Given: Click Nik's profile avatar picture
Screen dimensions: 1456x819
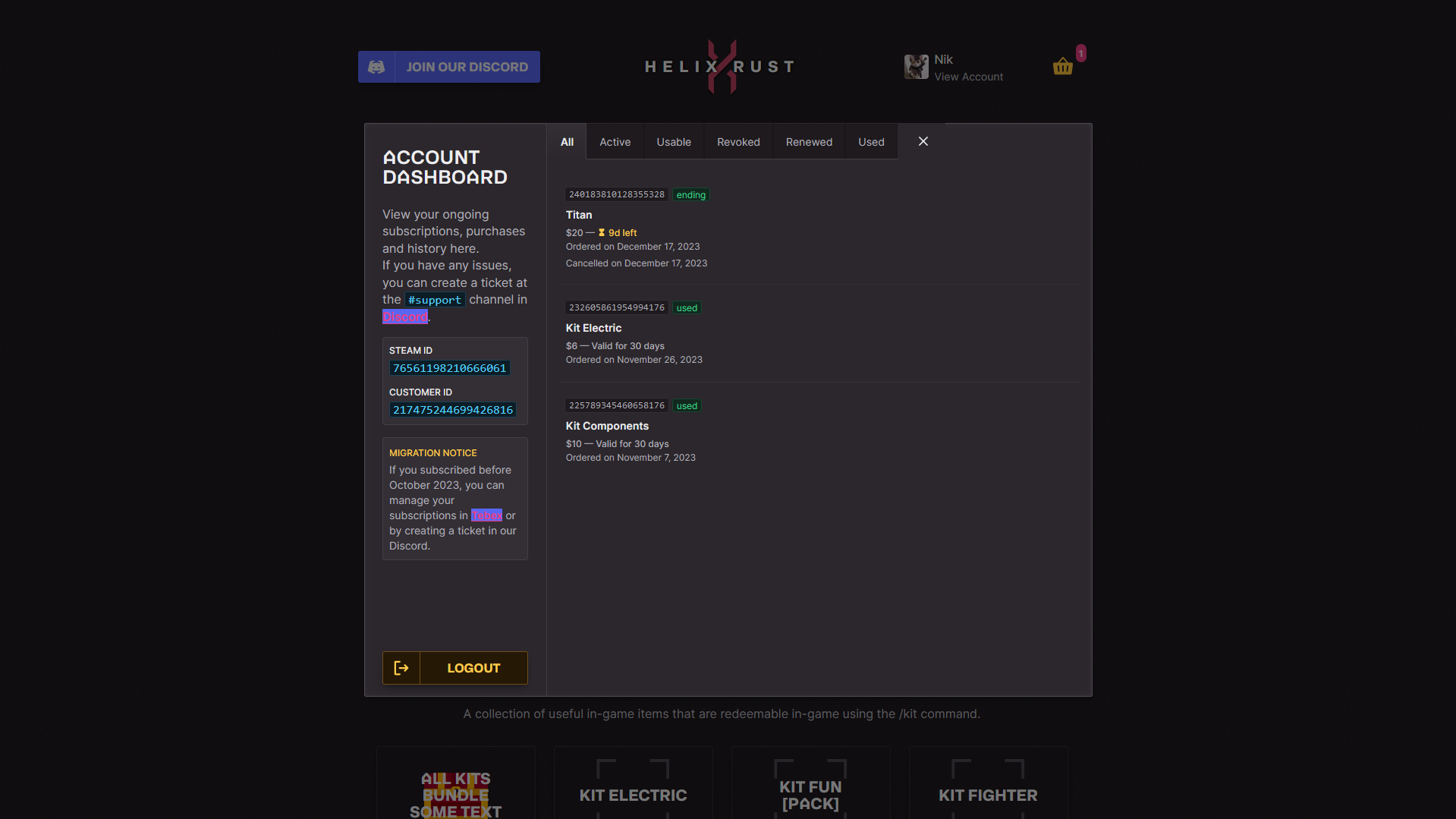Looking at the screenshot, I should (x=917, y=67).
